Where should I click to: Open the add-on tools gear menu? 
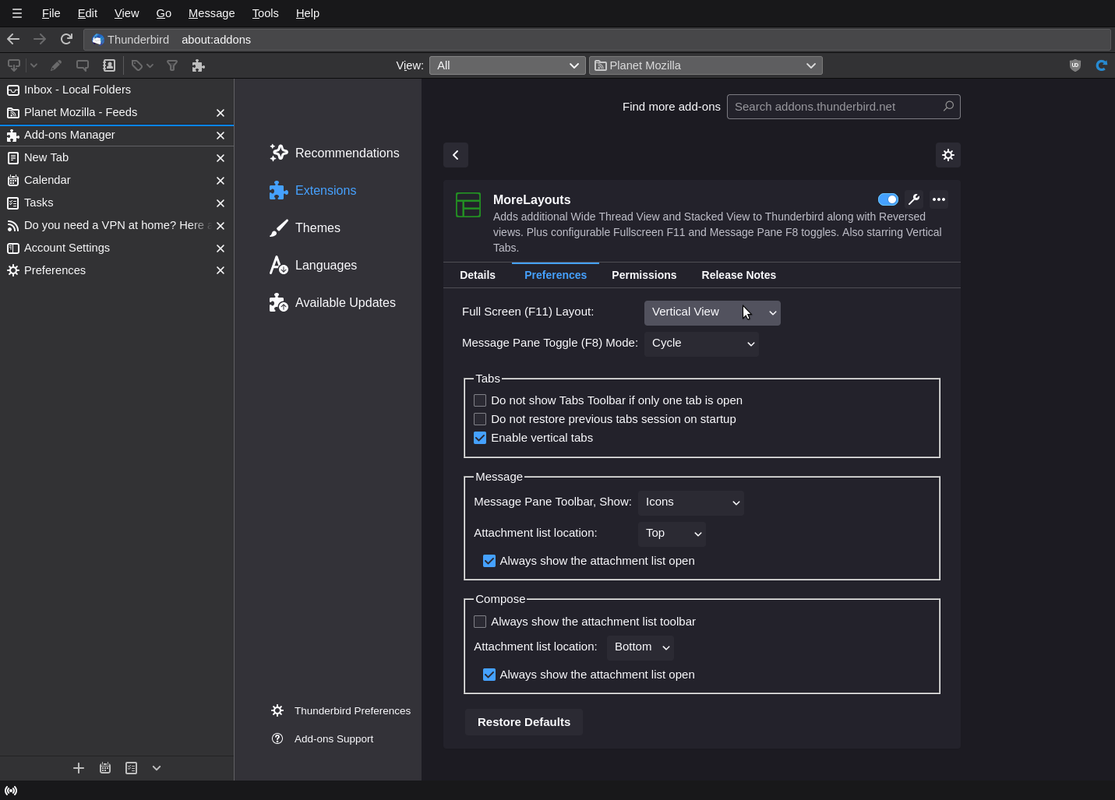tap(948, 155)
